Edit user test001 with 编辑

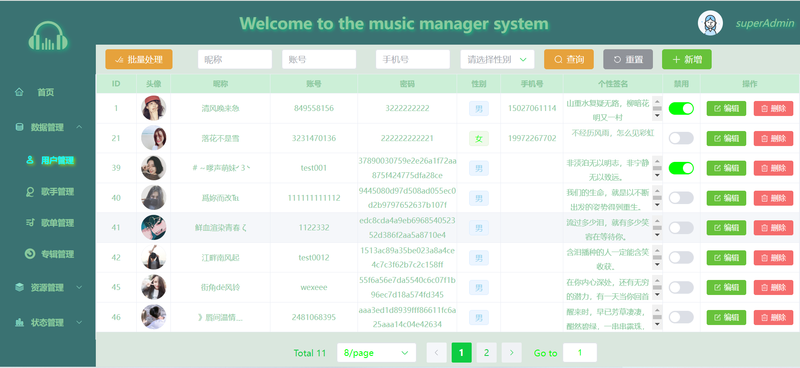click(x=726, y=168)
